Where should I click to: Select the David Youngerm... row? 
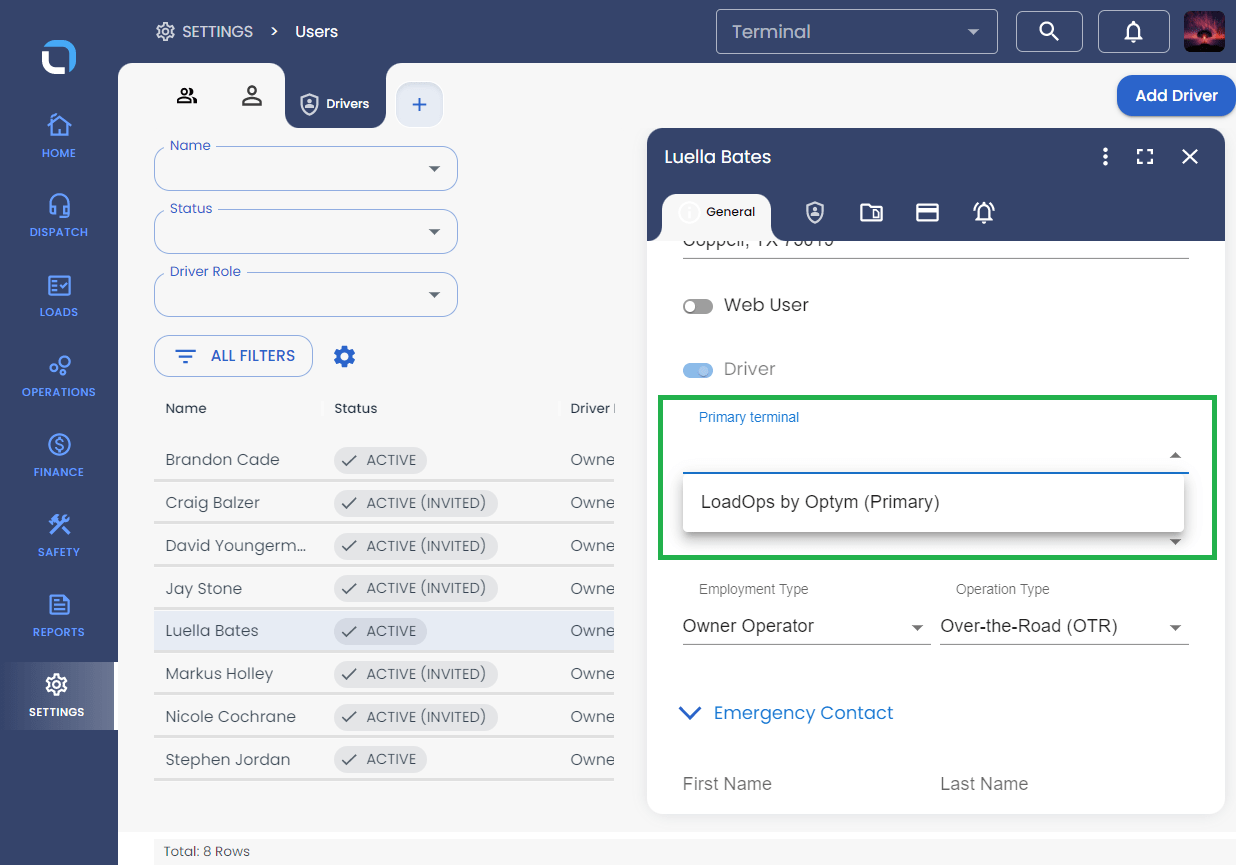[x=384, y=546]
